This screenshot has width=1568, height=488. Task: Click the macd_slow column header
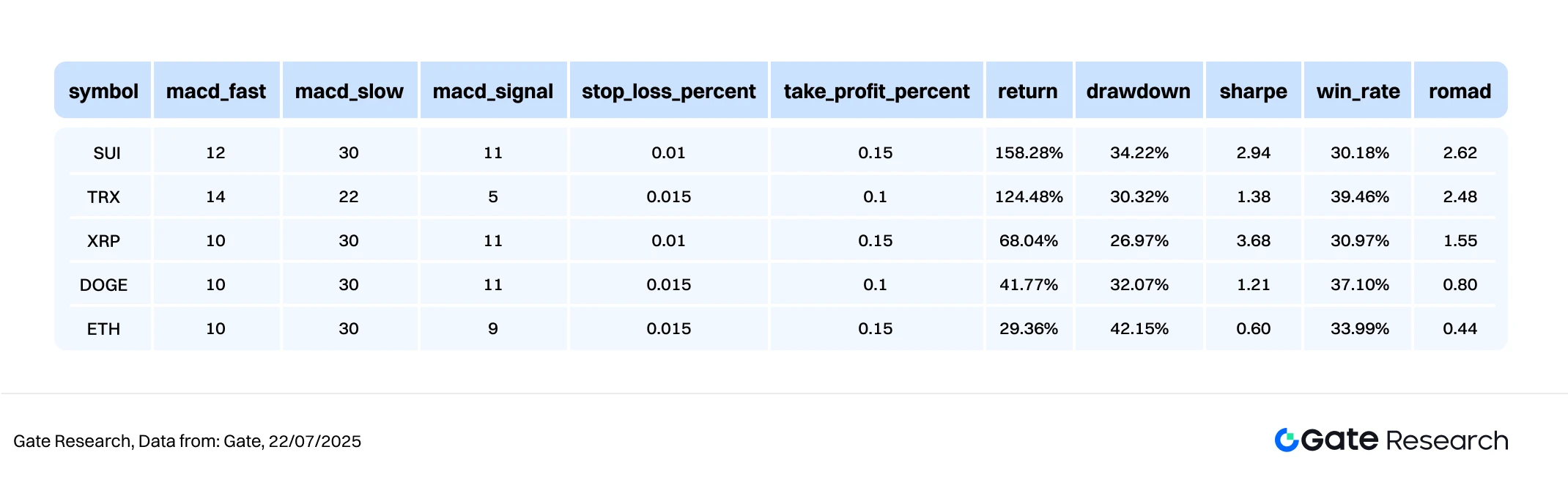pyautogui.click(x=349, y=91)
